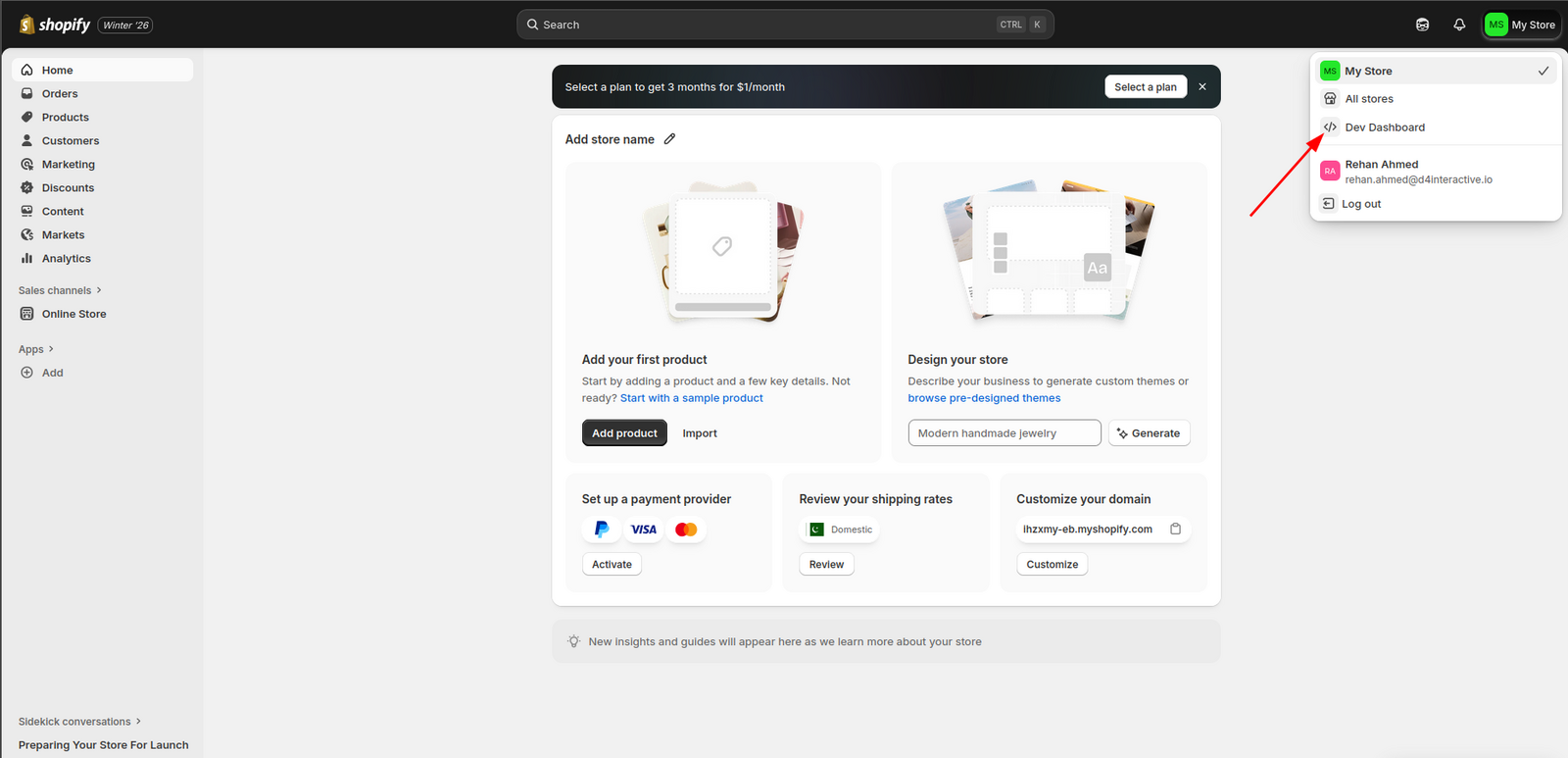Click the Sidekick assistant icon in top bar
This screenshot has width=1568, height=758.
[x=1422, y=25]
